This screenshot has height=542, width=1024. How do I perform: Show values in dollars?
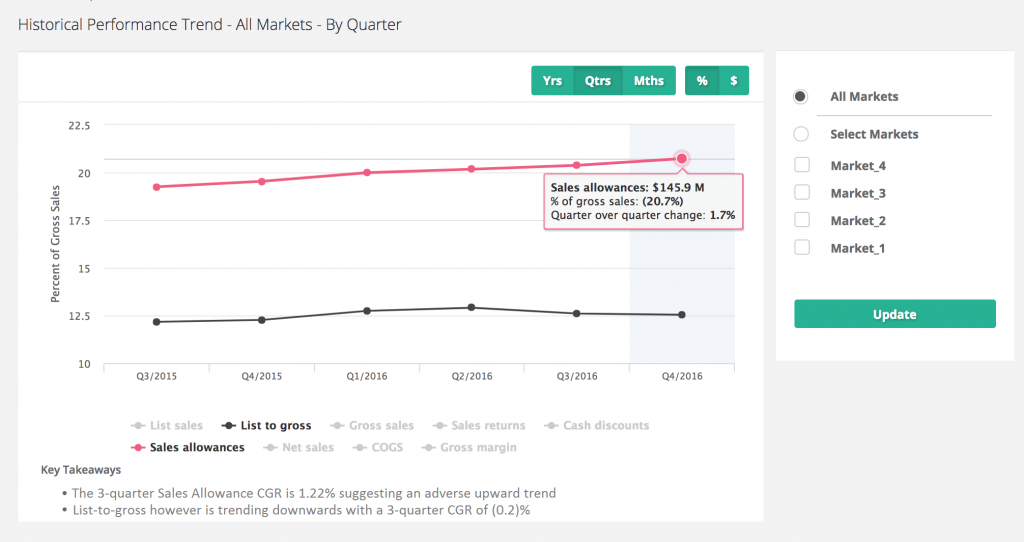(x=733, y=81)
